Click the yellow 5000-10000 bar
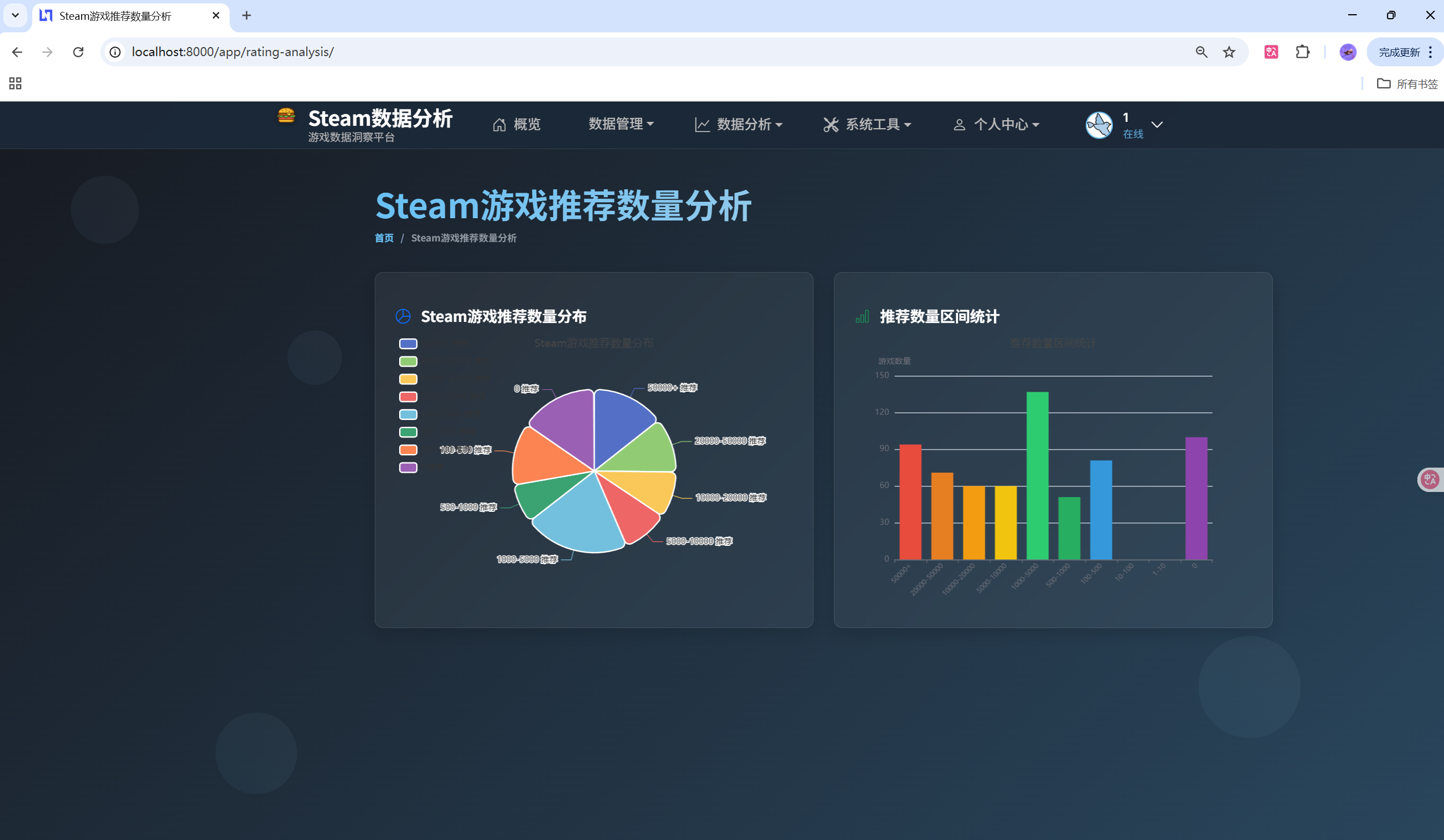Image resolution: width=1444 pixels, height=840 pixels. pos(1006,523)
